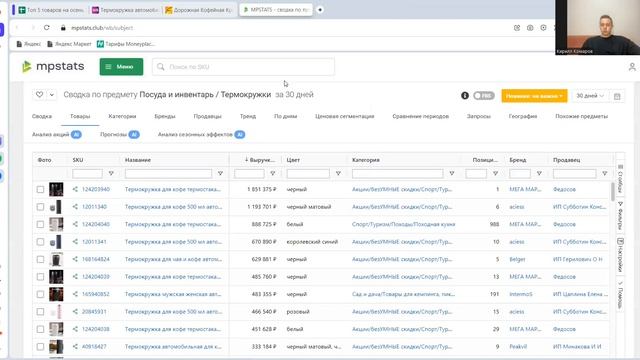Add subject to favorites with heart icon

(39, 95)
